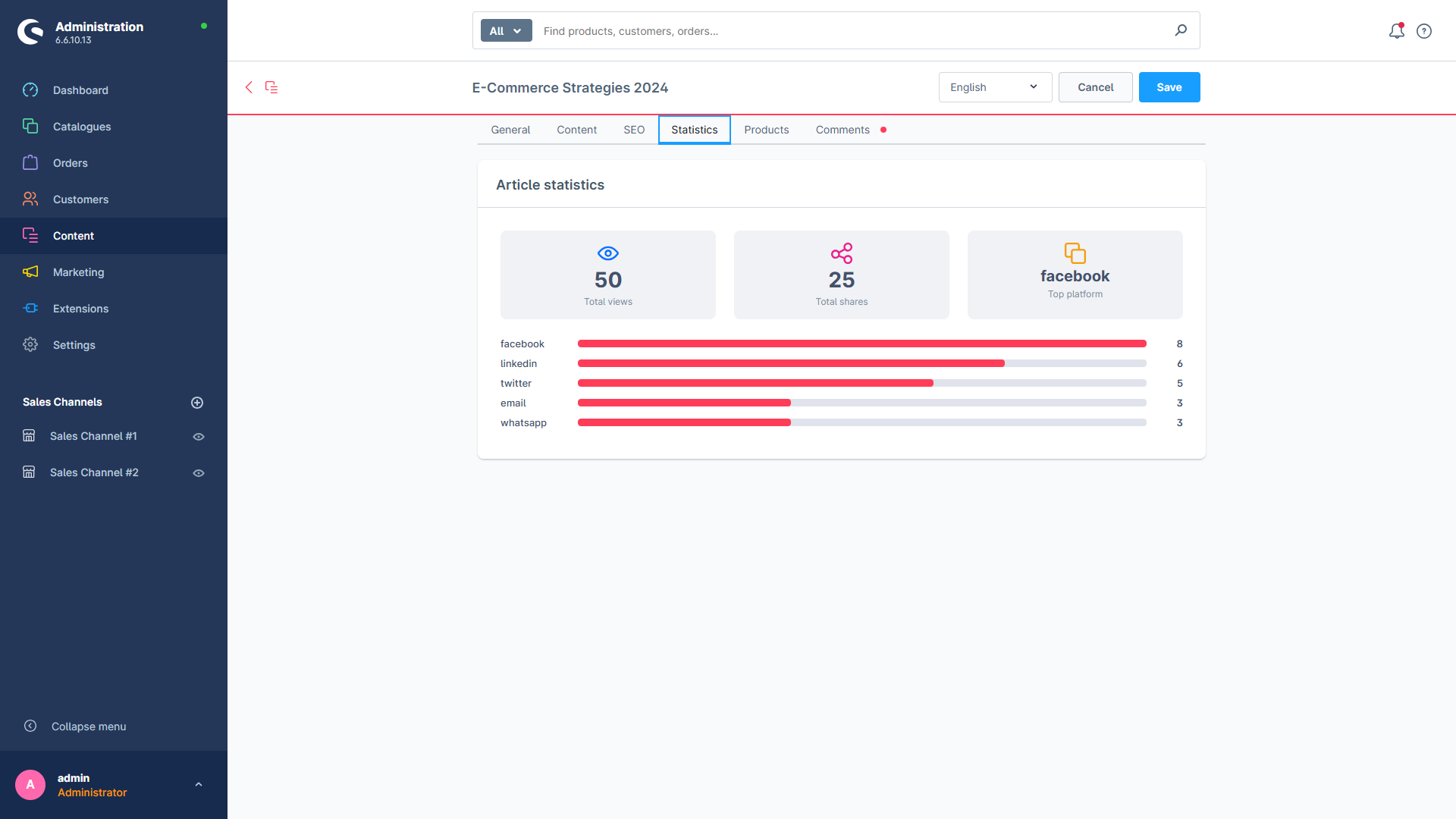Click the Top platform copy icon
1456x819 pixels.
pyautogui.click(x=1075, y=253)
